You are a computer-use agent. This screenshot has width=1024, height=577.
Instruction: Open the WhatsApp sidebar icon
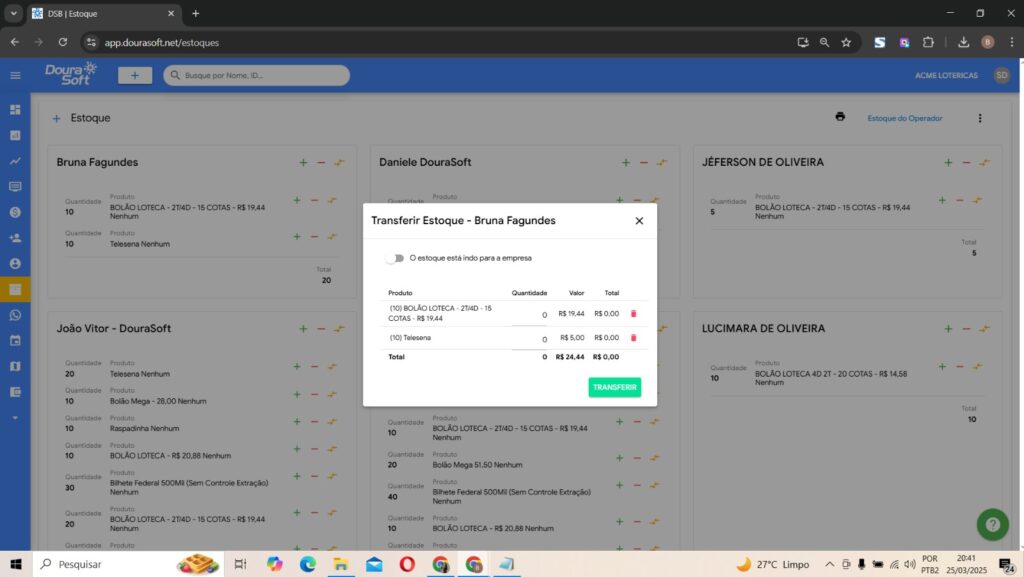point(15,315)
